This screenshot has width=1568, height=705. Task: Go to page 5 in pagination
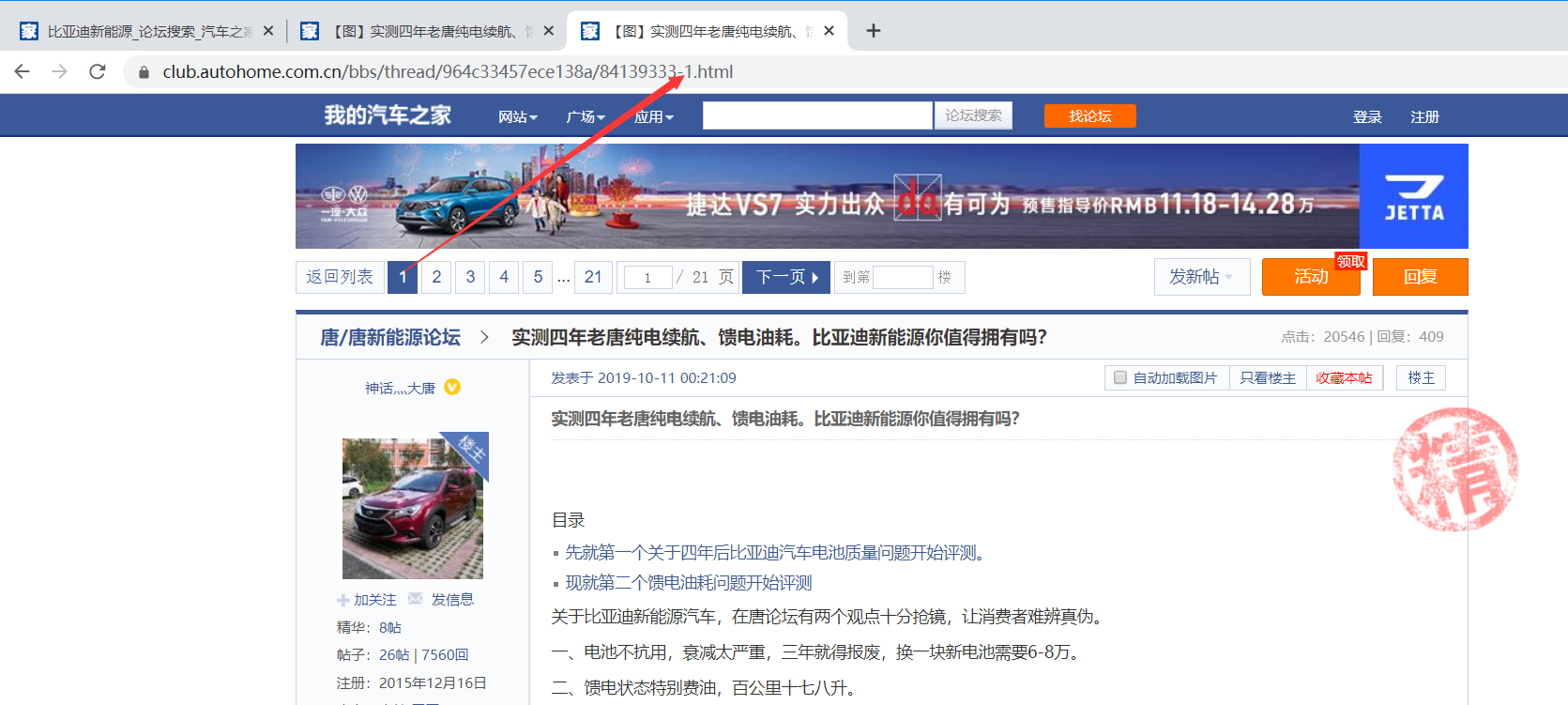coord(538,277)
